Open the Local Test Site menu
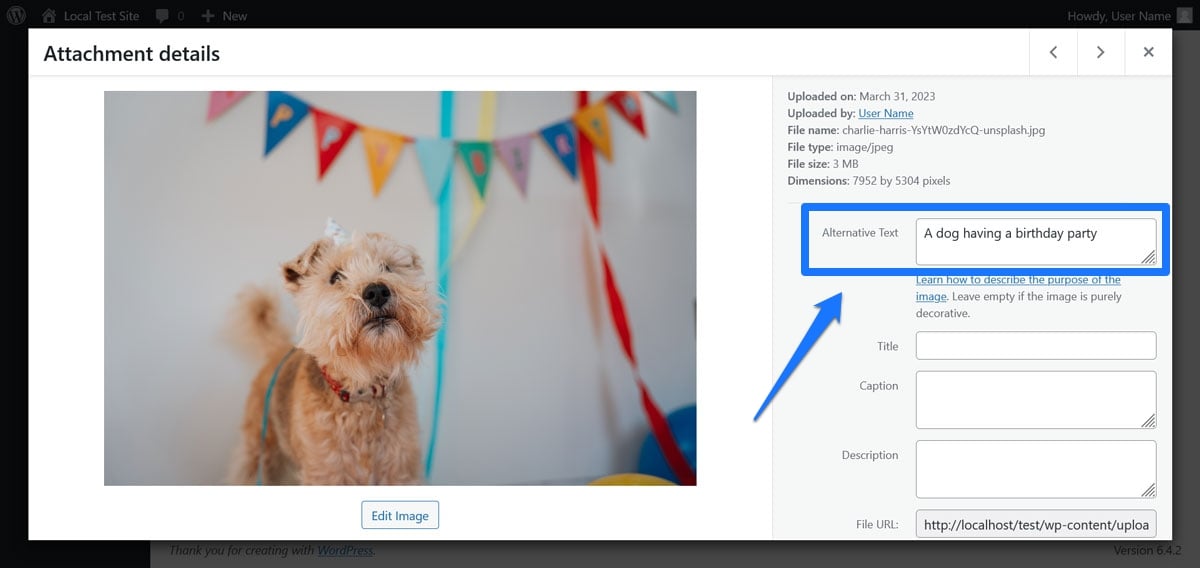 [102, 16]
